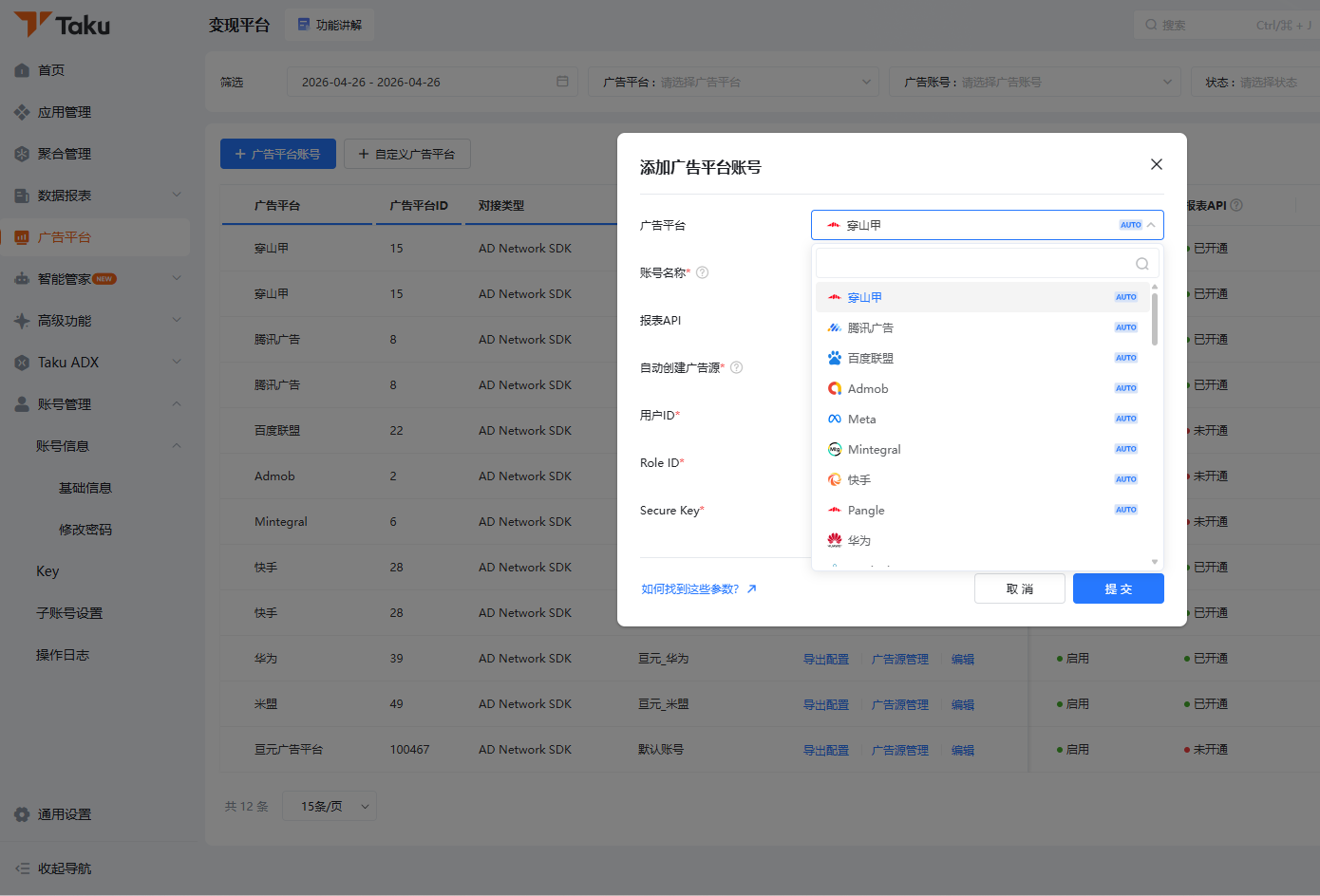1320x896 pixels.
Task: Open the 15条/页 page size dropdown
Action: click(331, 807)
